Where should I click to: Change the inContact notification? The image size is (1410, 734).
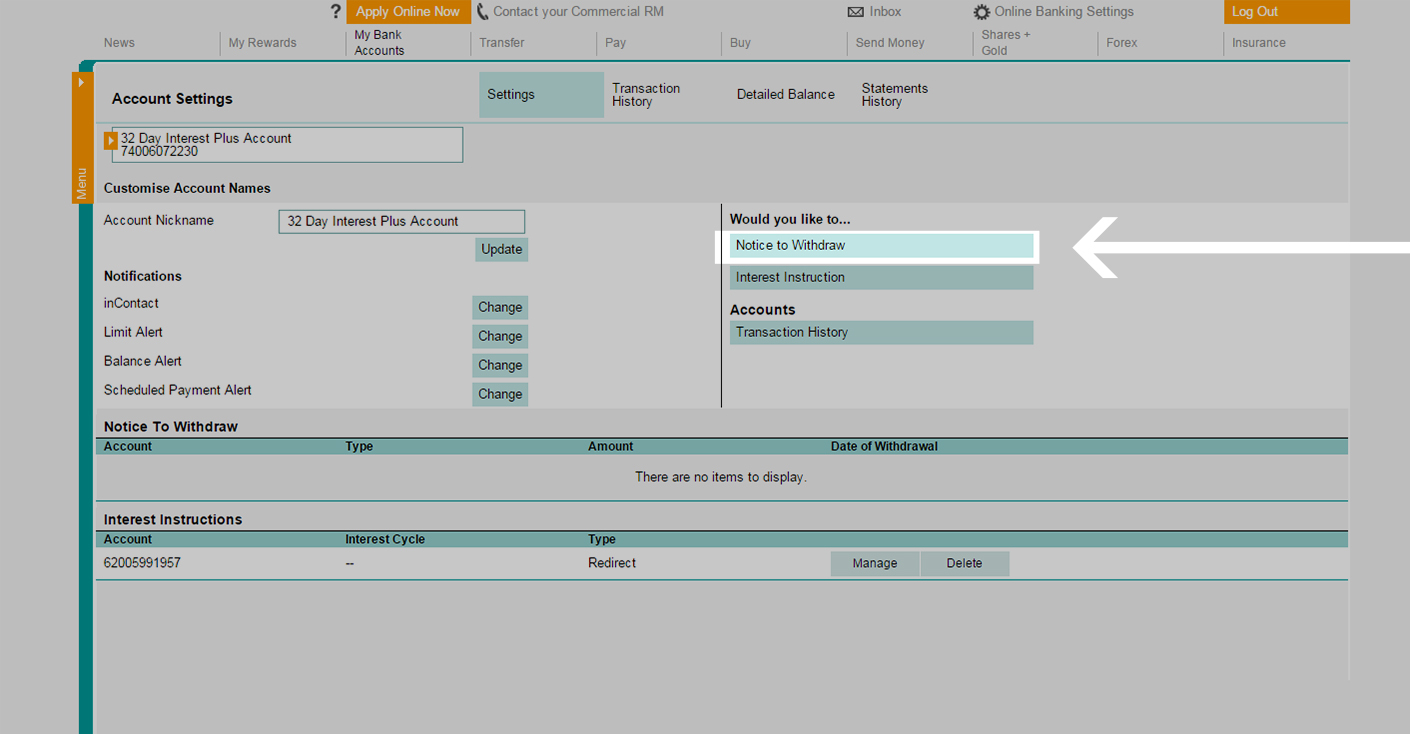pos(500,308)
